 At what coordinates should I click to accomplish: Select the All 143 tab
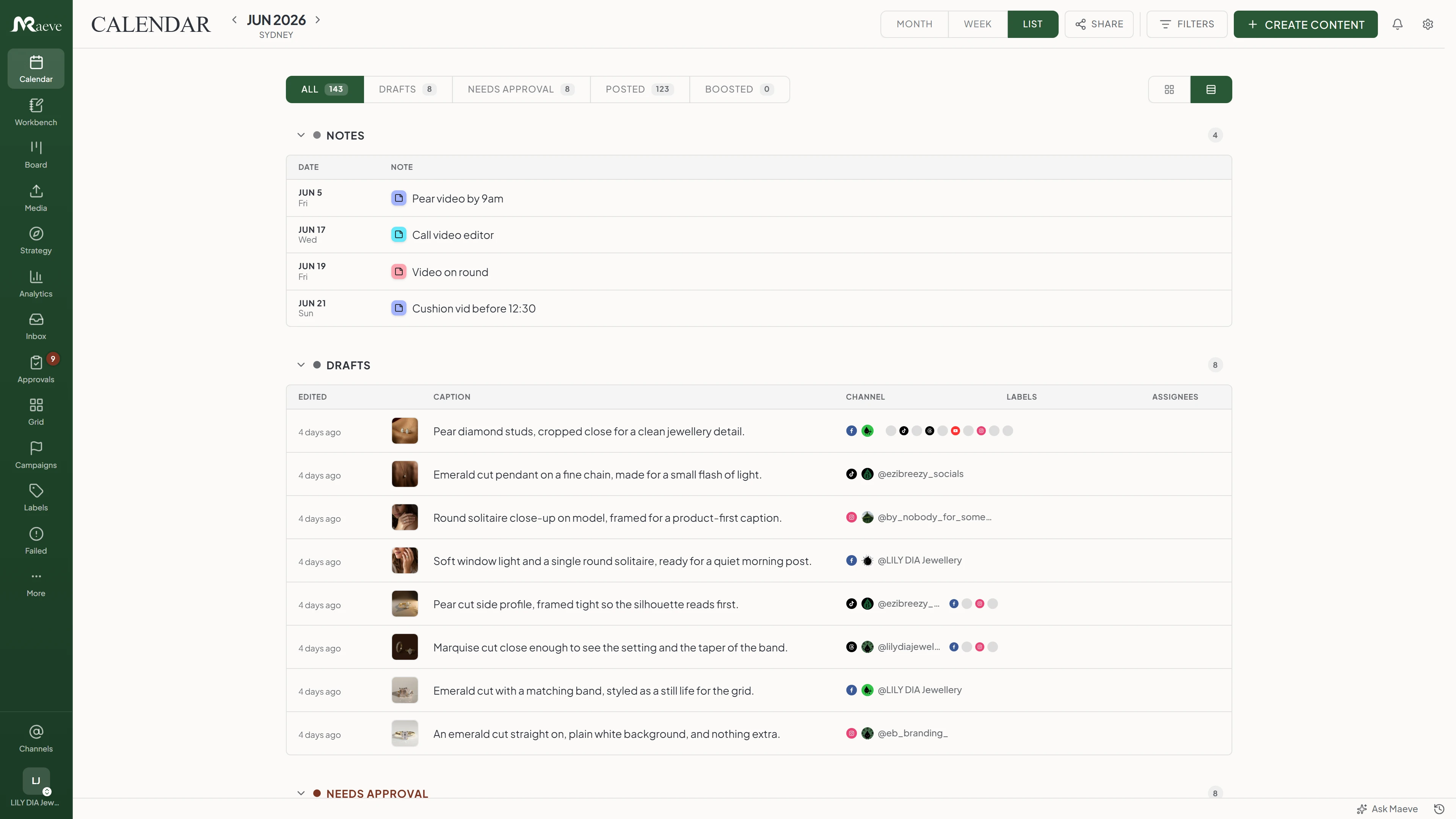point(325,89)
